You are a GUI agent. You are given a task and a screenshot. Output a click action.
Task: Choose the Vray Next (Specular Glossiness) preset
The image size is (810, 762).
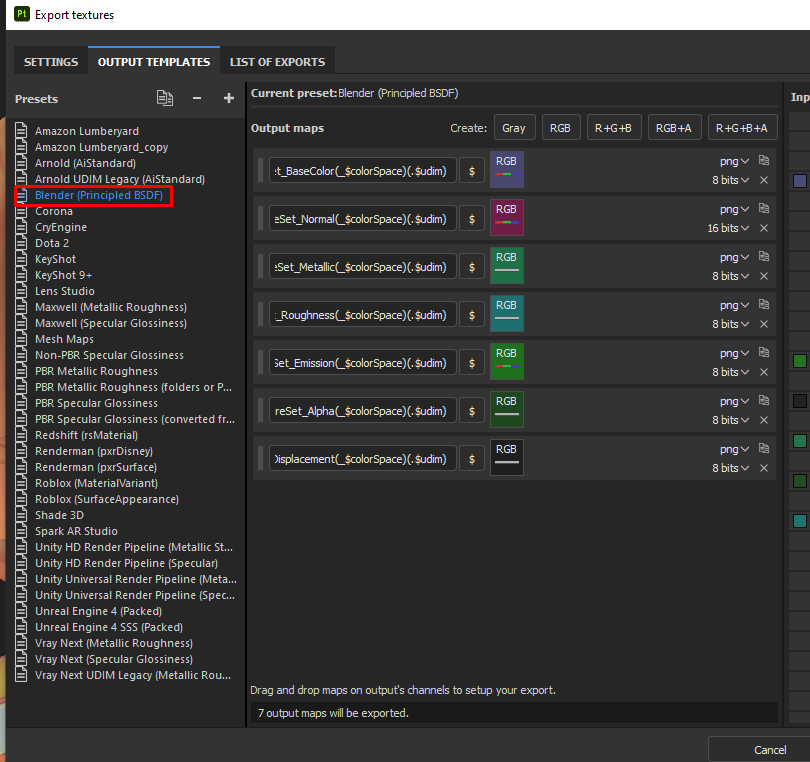pos(114,660)
